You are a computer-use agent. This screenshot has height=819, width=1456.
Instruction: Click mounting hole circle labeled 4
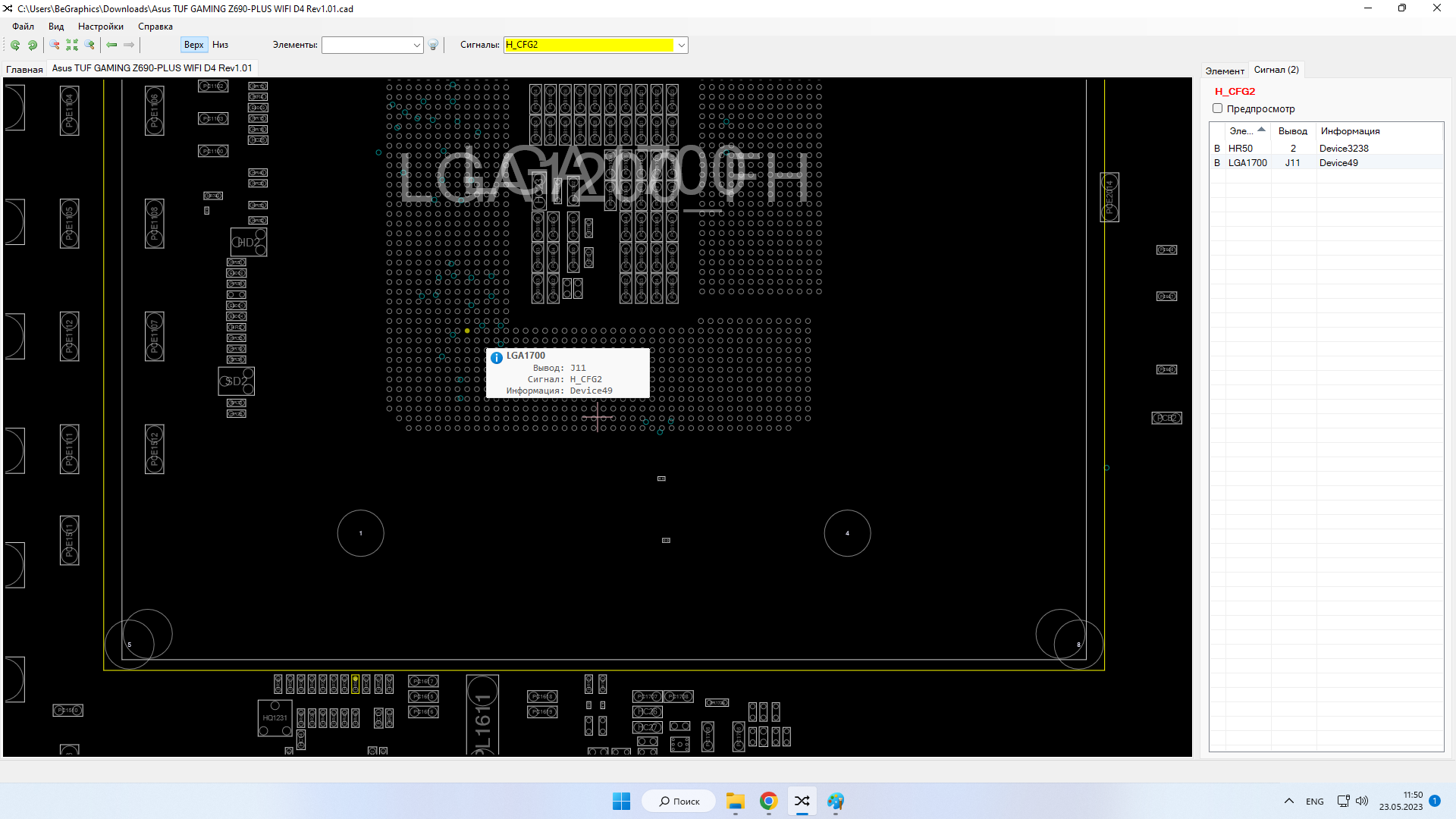[x=847, y=533]
